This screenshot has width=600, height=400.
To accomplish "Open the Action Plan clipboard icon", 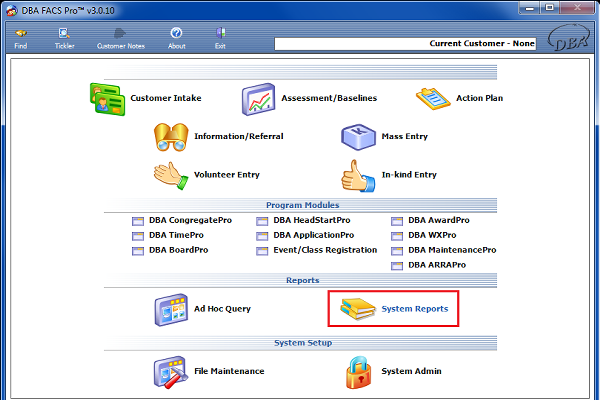I will tap(431, 99).
